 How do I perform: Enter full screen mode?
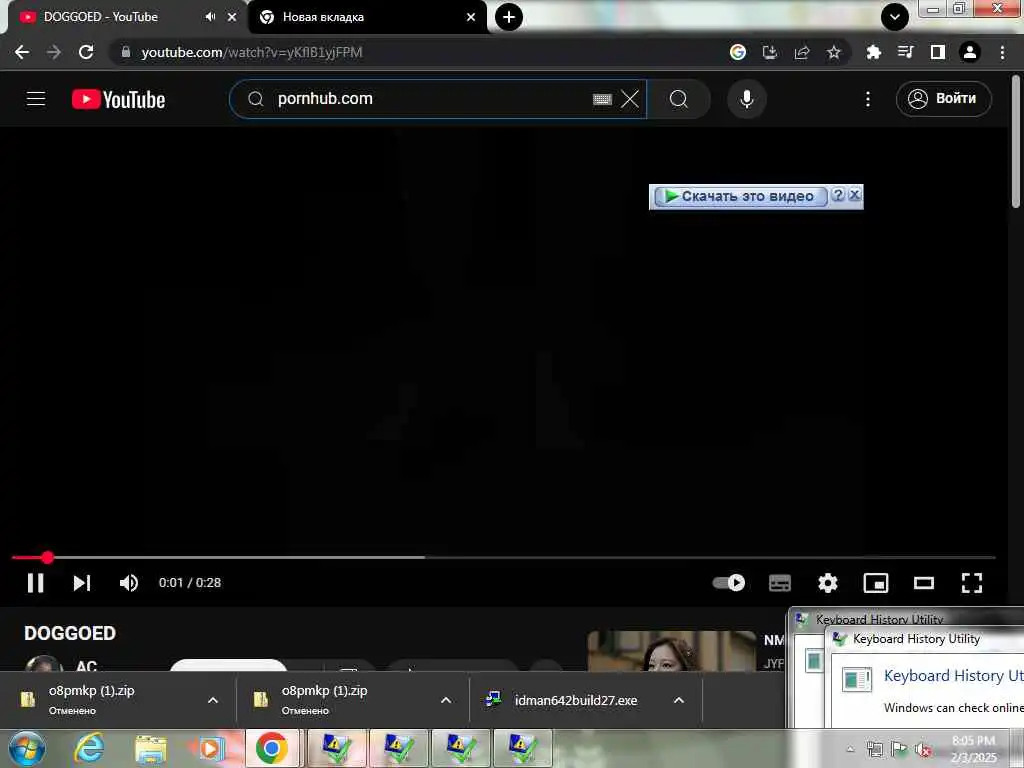[972, 583]
